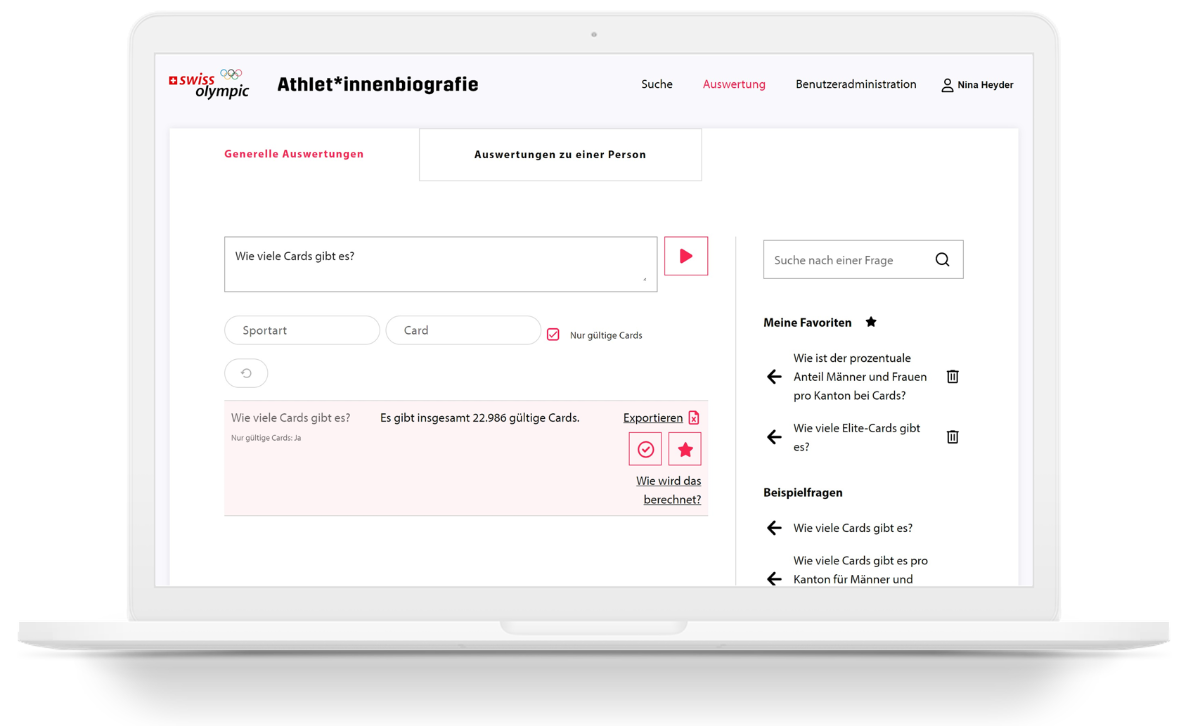Delete the Elite-Cards favorite with trash icon
Viewport: 1200px width, 726px height.
click(952, 437)
